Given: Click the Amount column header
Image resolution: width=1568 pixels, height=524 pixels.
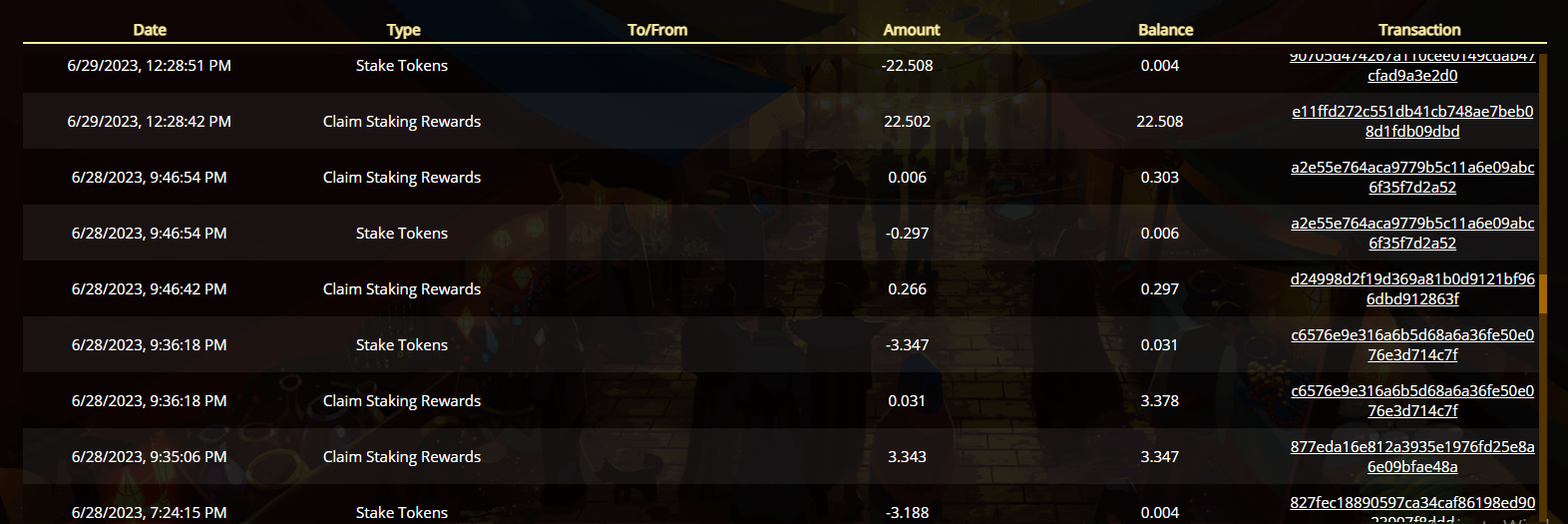Looking at the screenshot, I should pyautogui.click(x=911, y=30).
